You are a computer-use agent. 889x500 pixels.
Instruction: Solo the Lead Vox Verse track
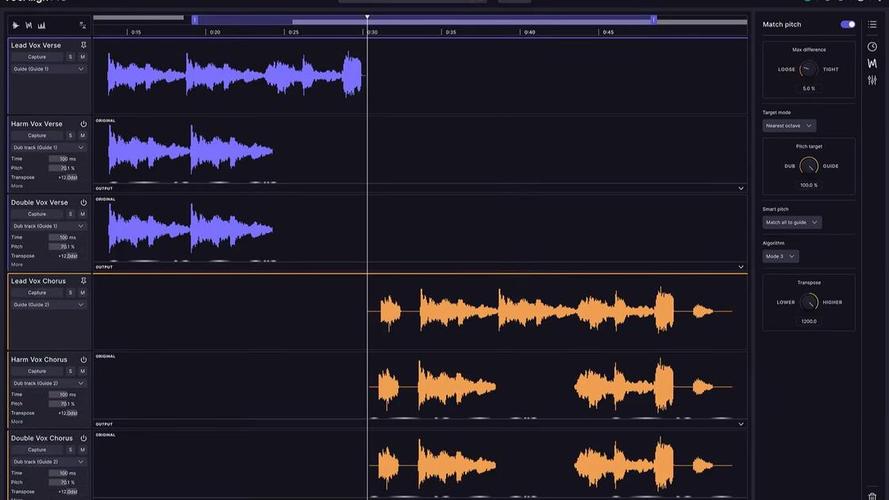click(70, 57)
